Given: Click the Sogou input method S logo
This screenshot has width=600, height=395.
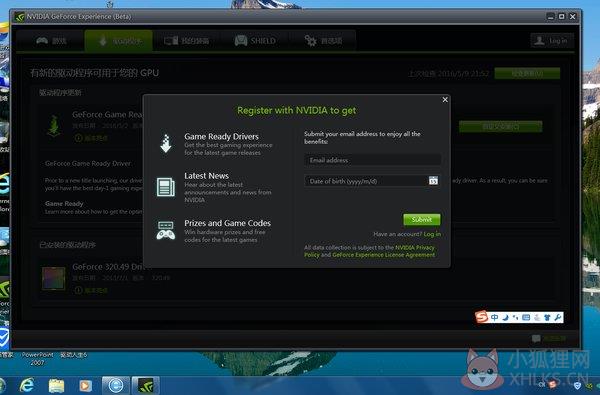Looking at the screenshot, I should point(482,317).
